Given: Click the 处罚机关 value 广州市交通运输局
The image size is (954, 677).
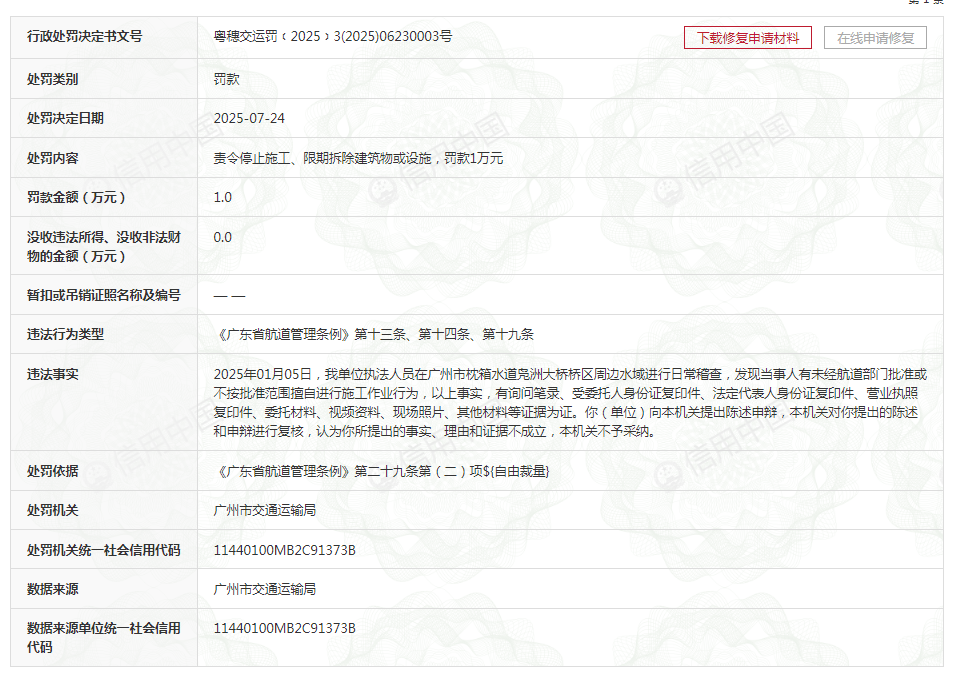Looking at the screenshot, I should tap(265, 510).
